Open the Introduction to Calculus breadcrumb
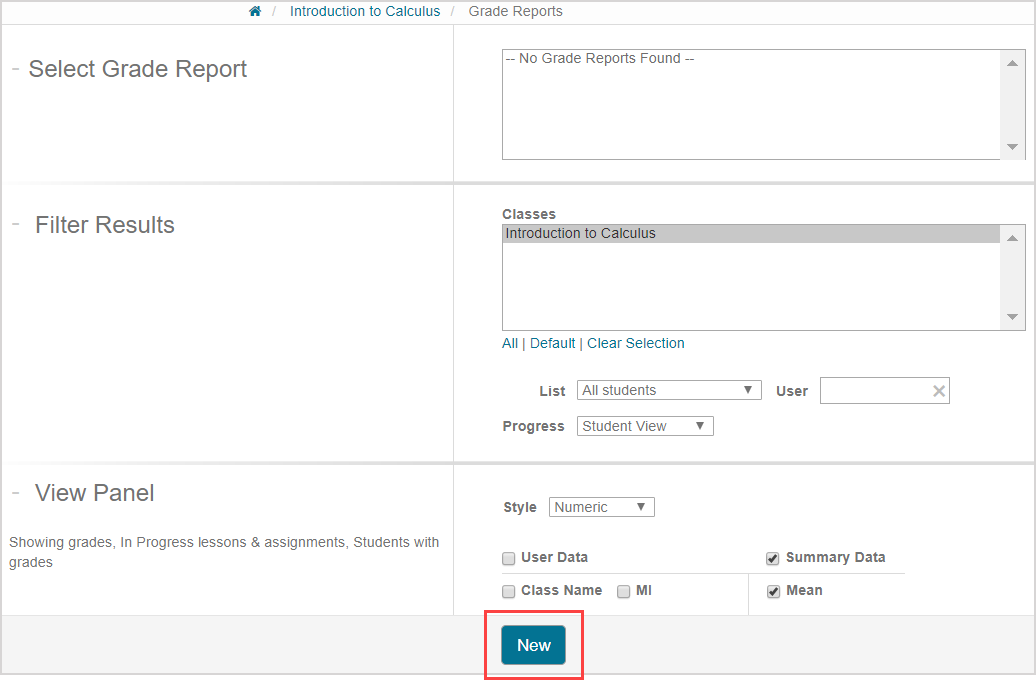 point(365,11)
